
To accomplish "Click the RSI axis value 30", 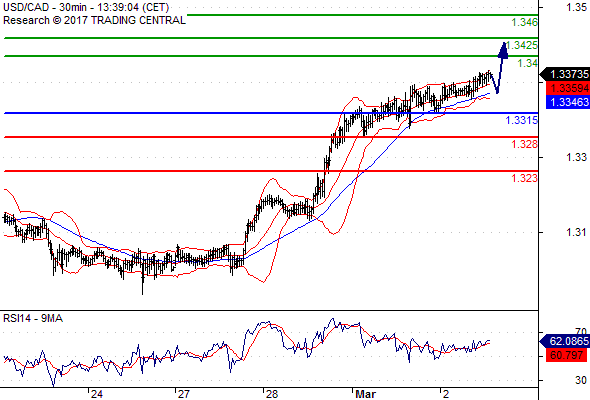I will click(581, 380).
